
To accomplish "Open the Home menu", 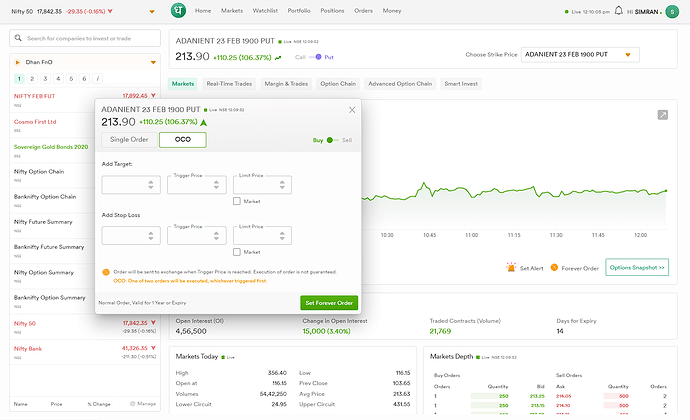I will pos(203,11).
